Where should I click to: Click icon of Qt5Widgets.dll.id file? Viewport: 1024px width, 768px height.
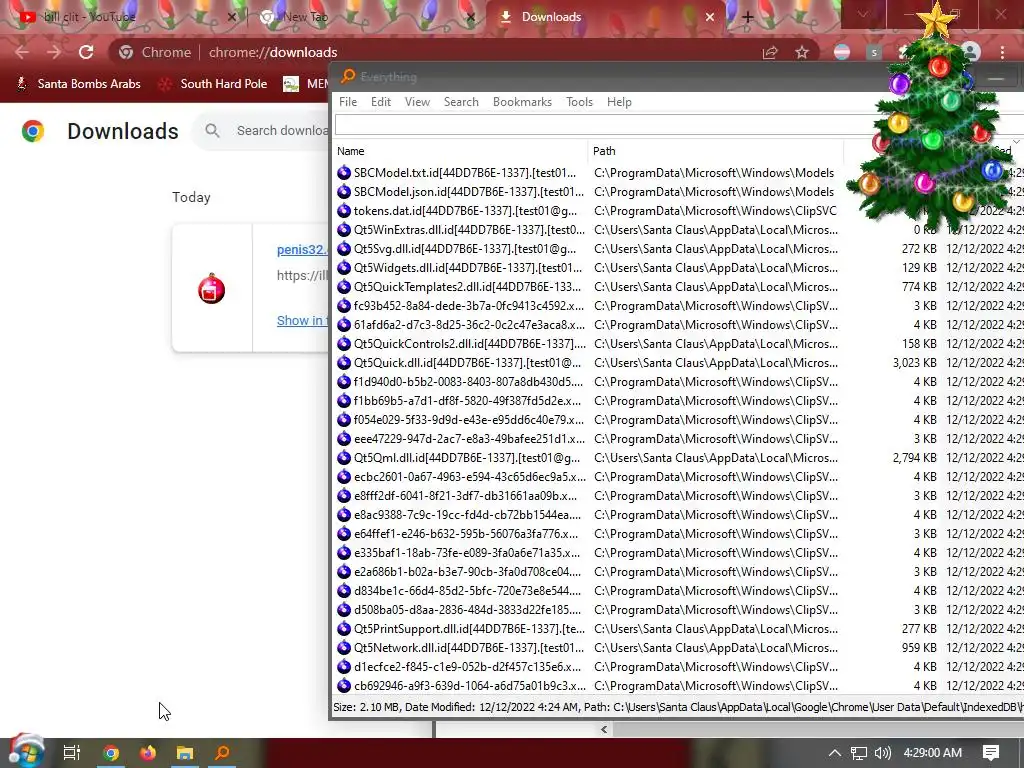coord(344,268)
